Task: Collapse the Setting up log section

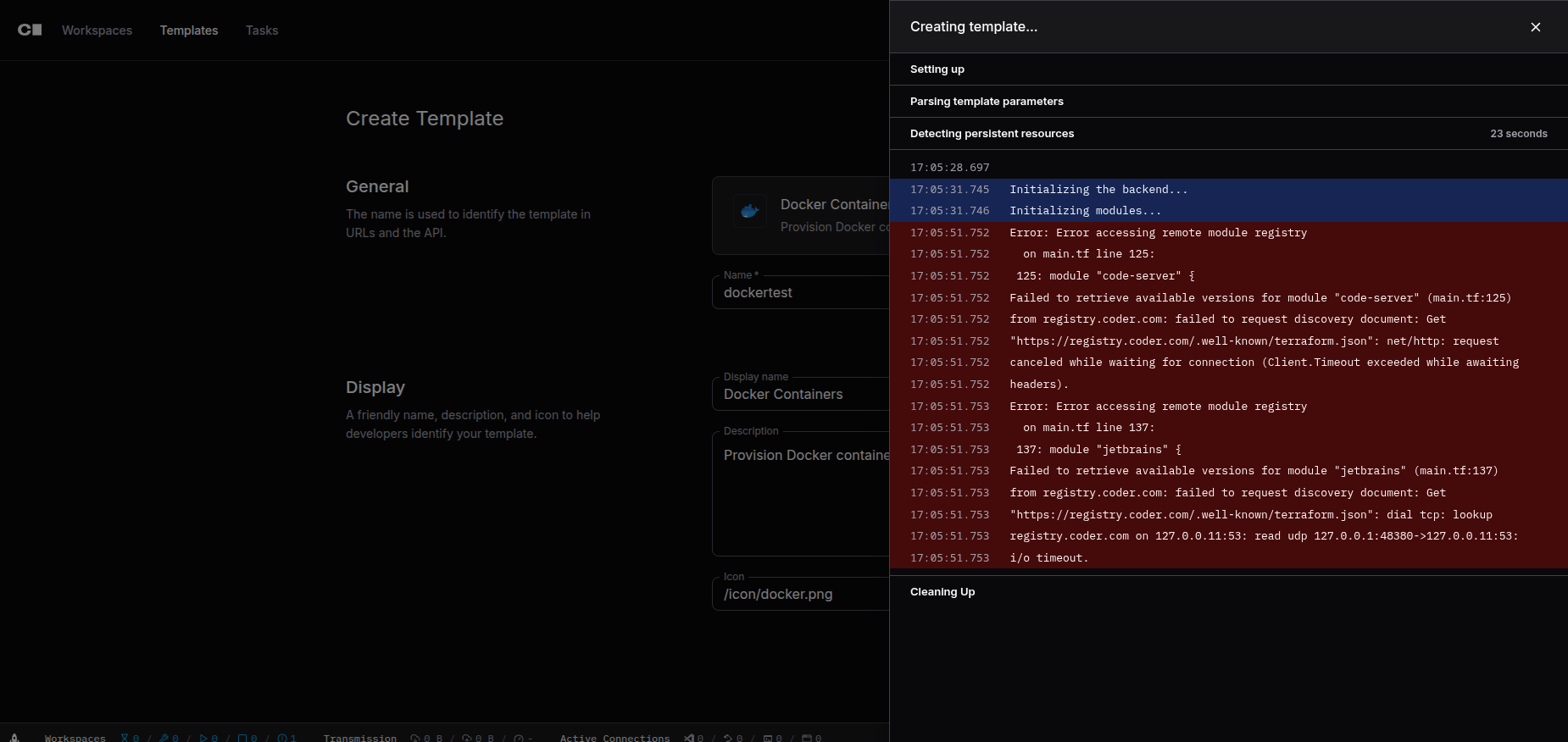Action: (937, 69)
